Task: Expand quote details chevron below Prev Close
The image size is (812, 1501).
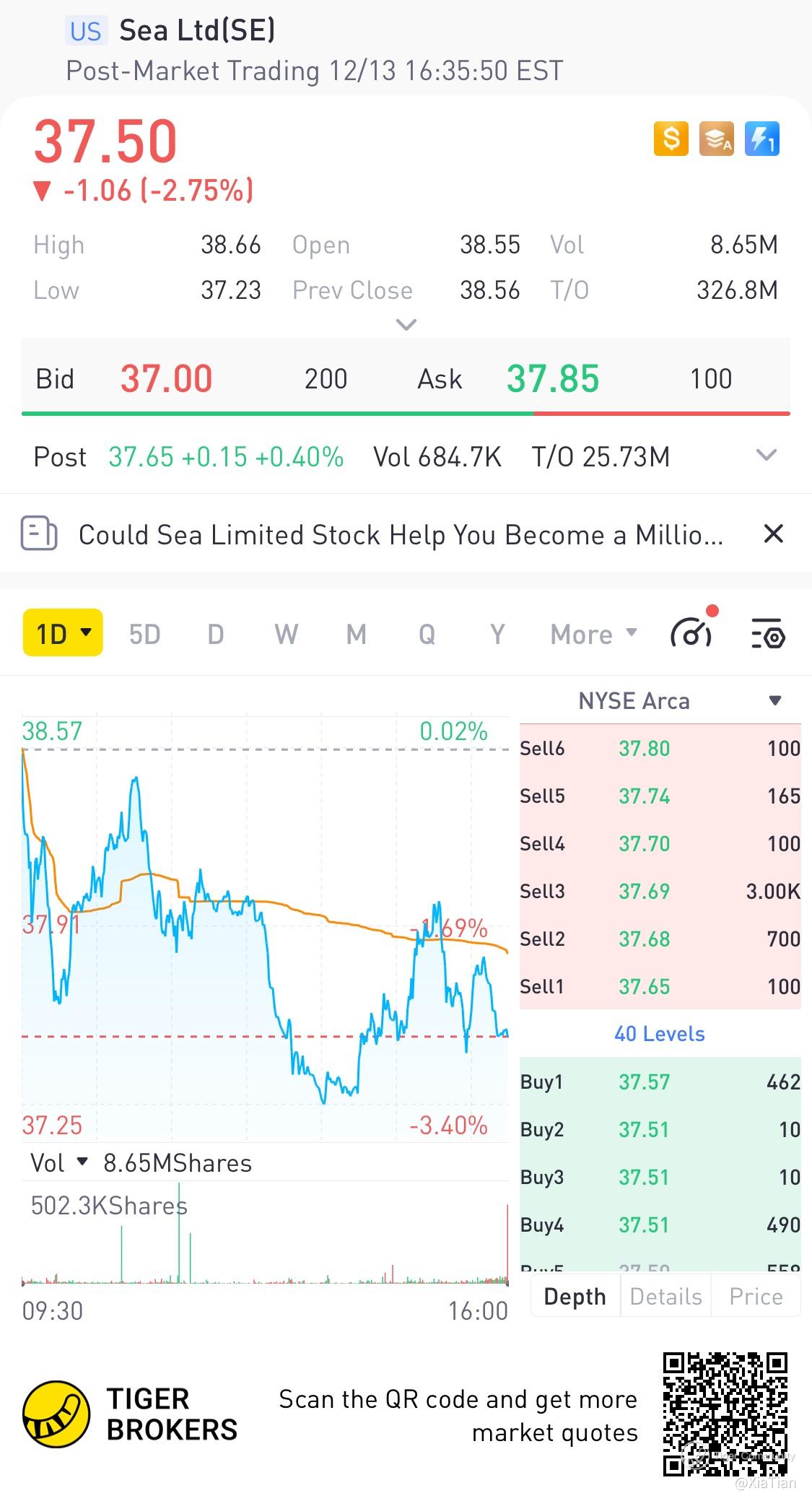Action: click(x=406, y=325)
